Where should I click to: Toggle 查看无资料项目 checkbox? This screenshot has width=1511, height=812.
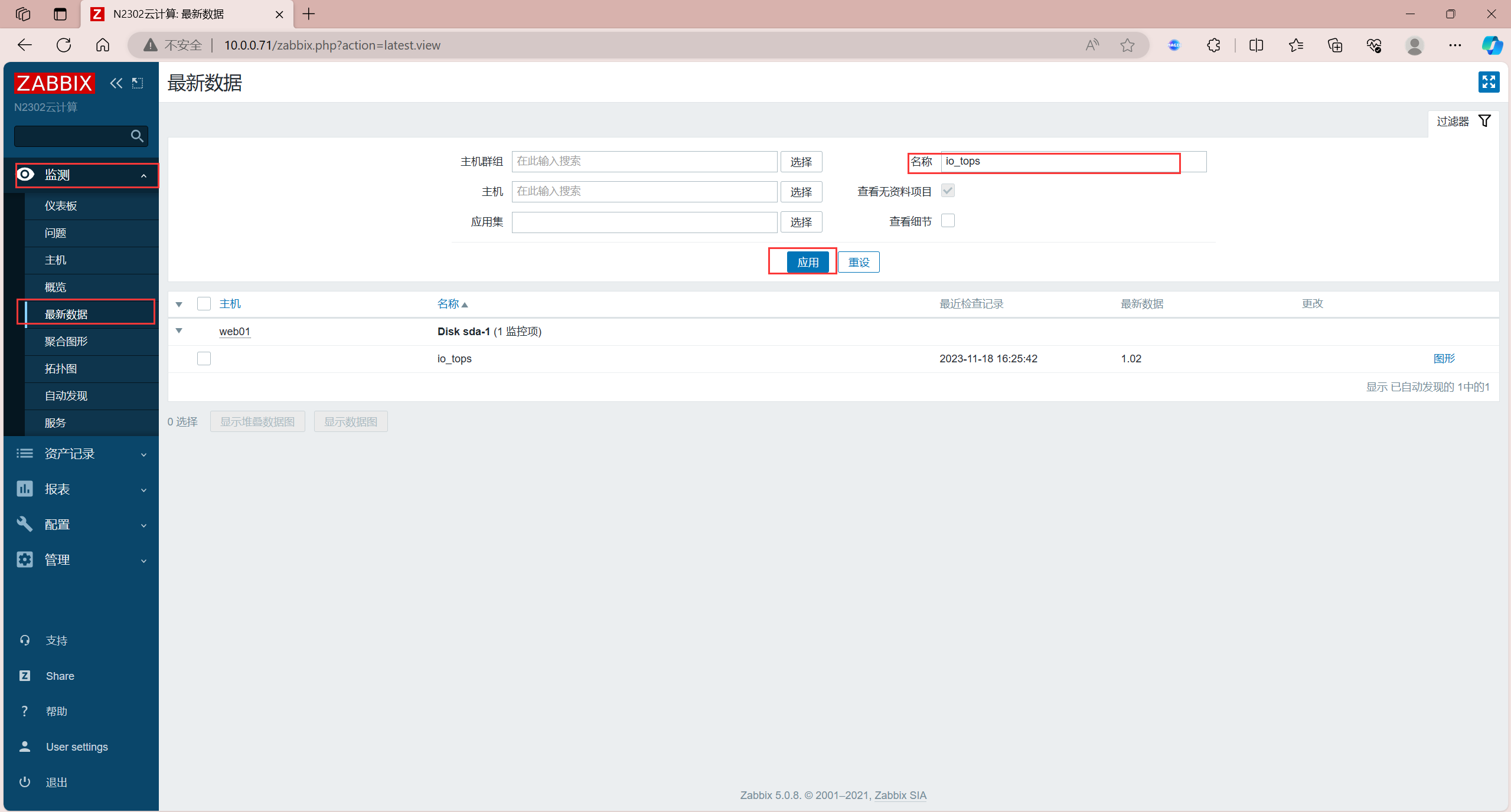[x=948, y=191]
